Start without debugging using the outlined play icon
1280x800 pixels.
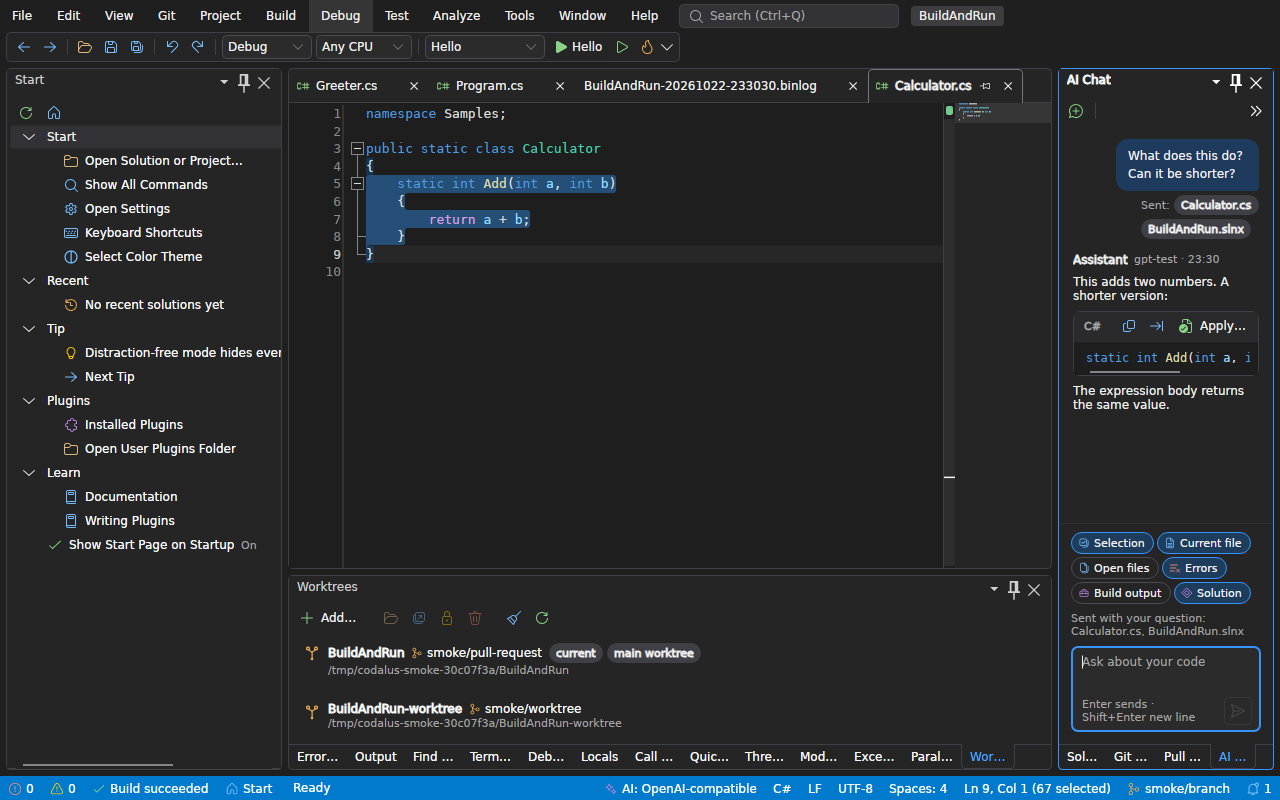622,47
